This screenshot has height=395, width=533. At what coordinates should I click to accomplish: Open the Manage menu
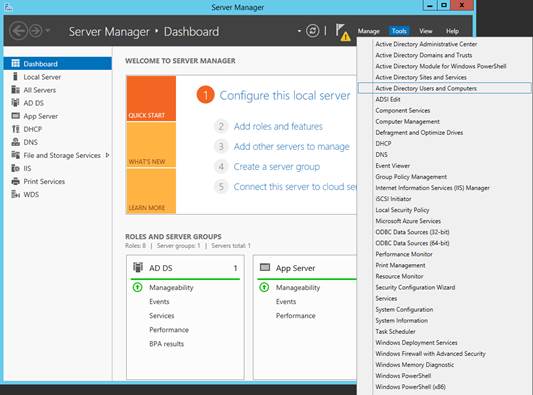click(x=368, y=31)
